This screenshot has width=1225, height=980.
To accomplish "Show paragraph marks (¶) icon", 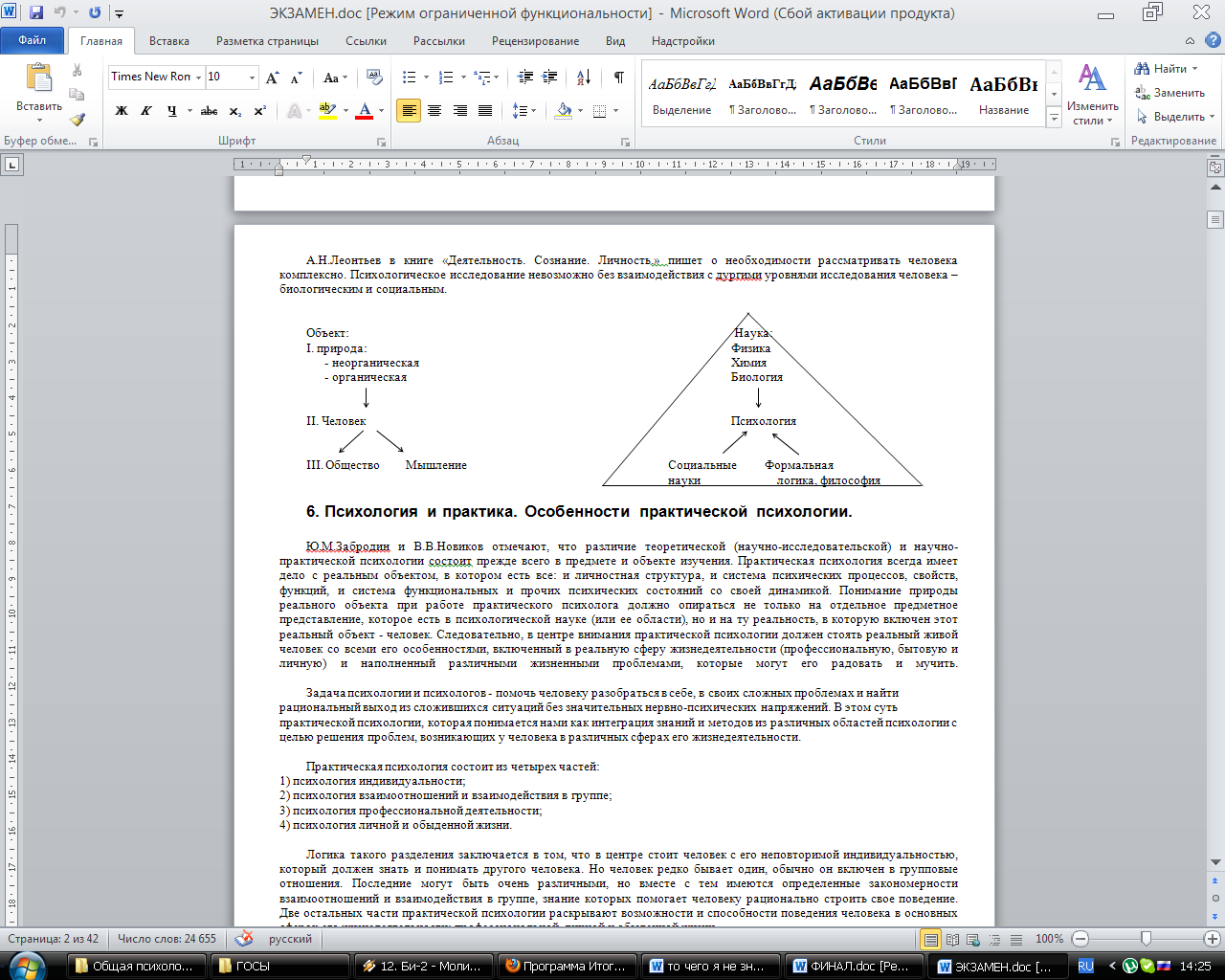I will tap(618, 78).
